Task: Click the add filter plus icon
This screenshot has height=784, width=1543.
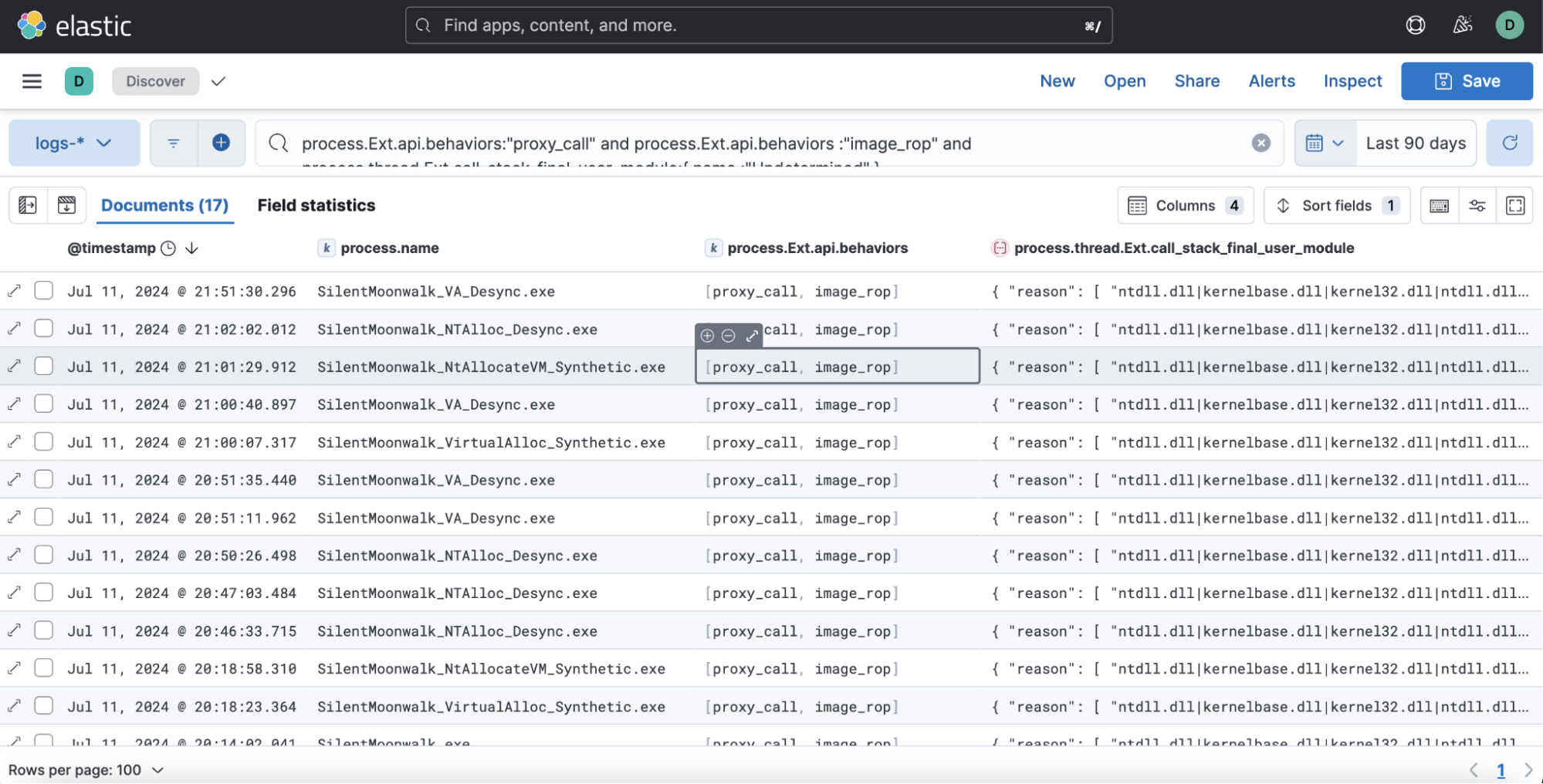Action: (x=221, y=143)
